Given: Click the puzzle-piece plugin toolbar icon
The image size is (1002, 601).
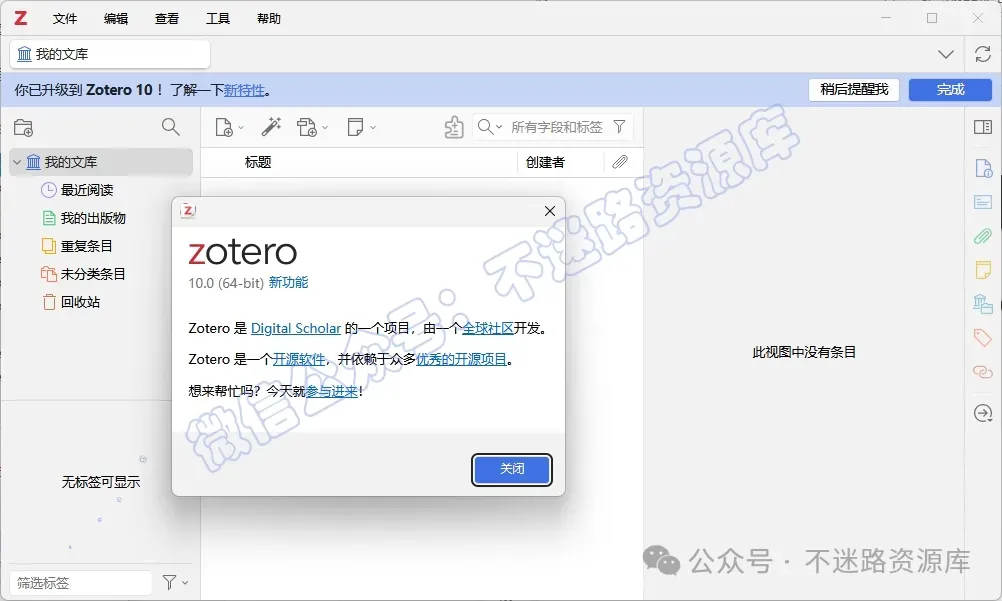Looking at the screenshot, I should [454, 127].
